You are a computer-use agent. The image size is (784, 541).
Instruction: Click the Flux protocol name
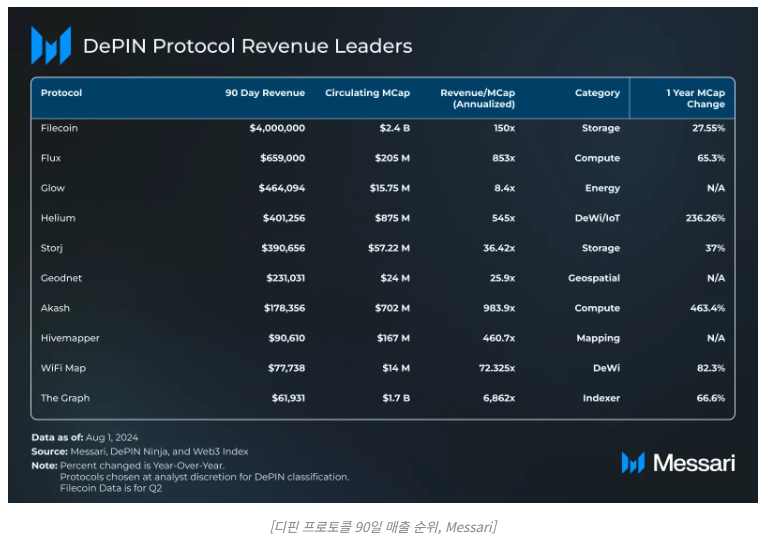coord(52,158)
